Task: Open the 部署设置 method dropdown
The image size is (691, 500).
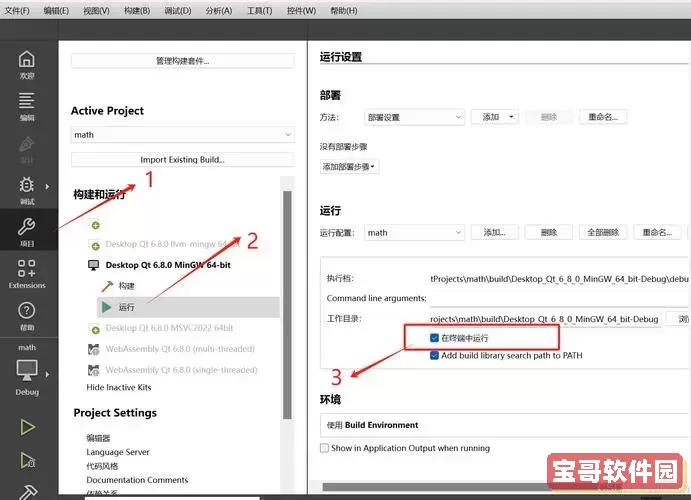Action: tap(414, 117)
